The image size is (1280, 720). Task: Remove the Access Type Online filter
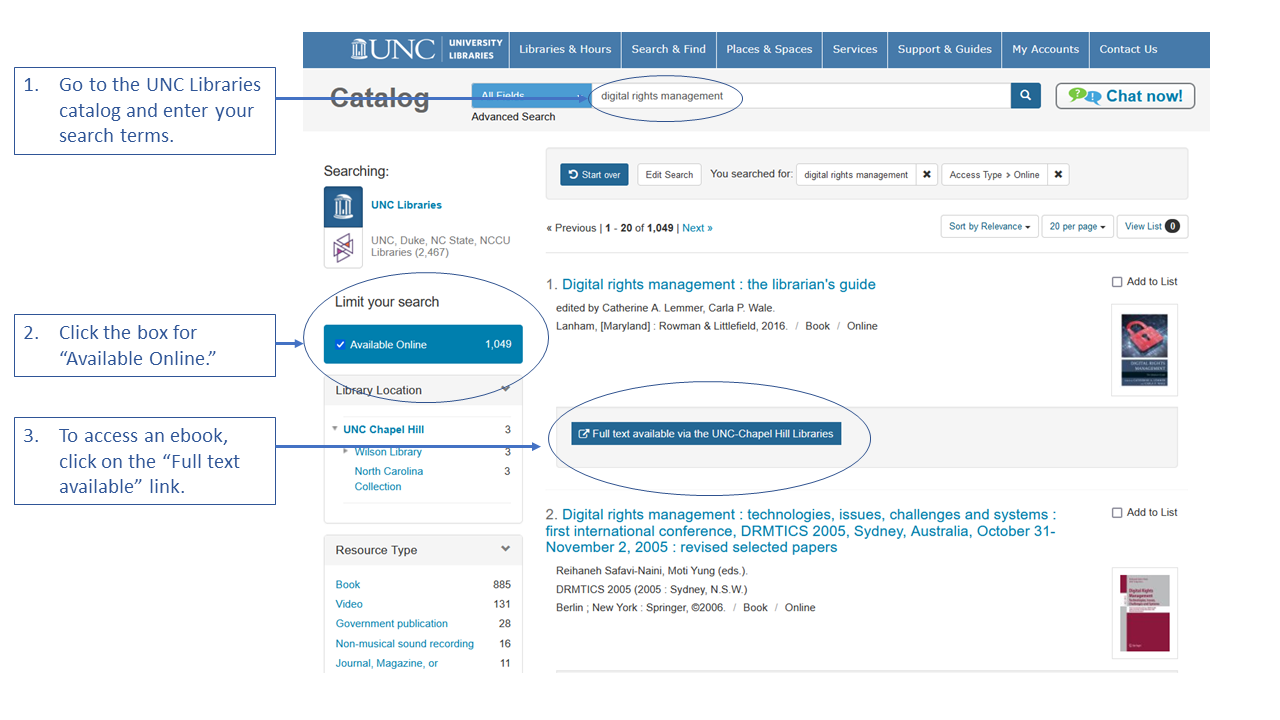(x=1058, y=174)
